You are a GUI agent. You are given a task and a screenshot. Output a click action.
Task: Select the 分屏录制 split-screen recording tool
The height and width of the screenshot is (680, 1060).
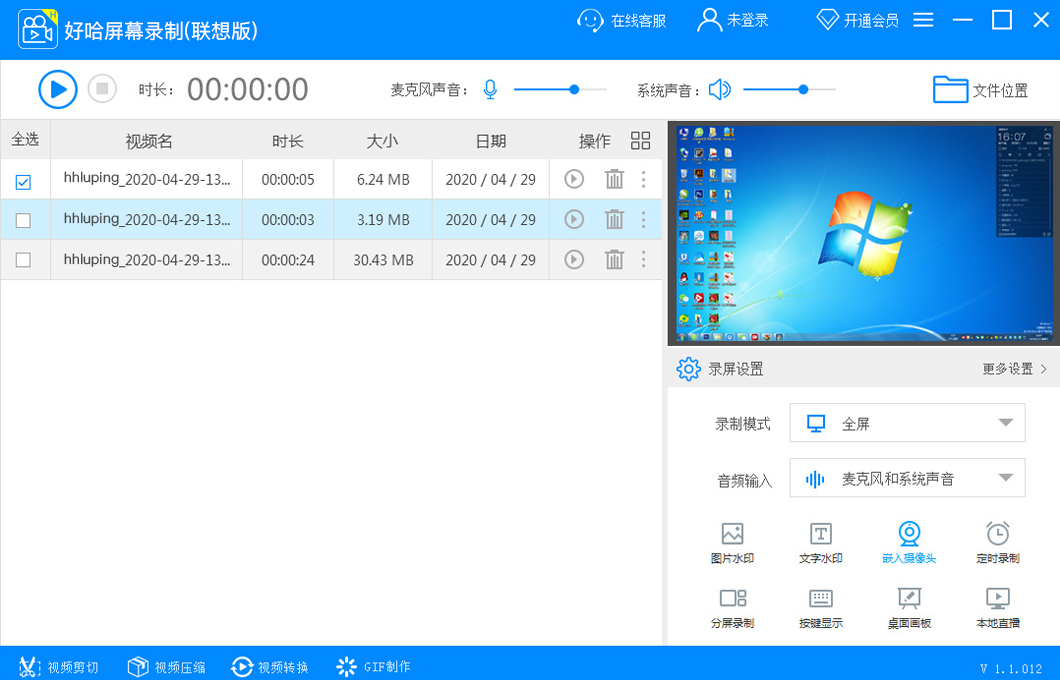pyautogui.click(x=733, y=608)
